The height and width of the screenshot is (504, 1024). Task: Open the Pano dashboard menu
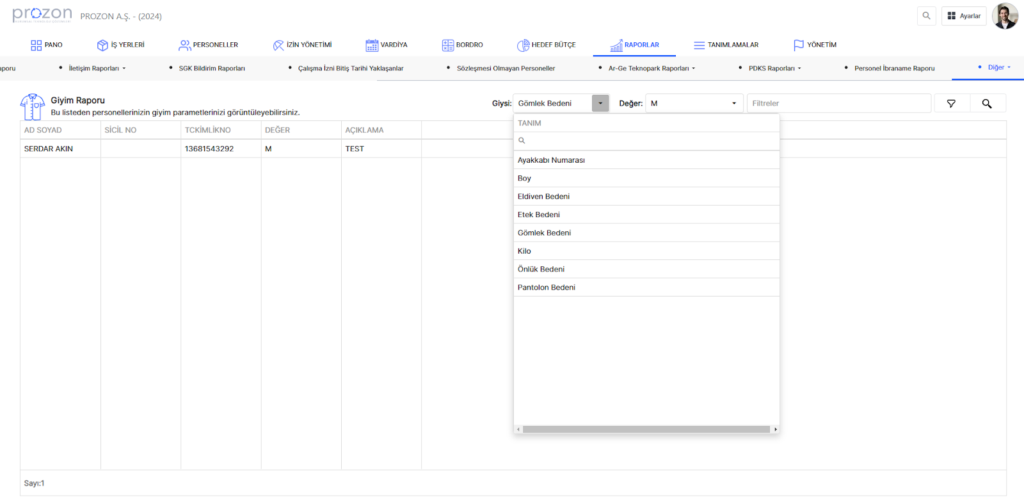[x=46, y=45]
